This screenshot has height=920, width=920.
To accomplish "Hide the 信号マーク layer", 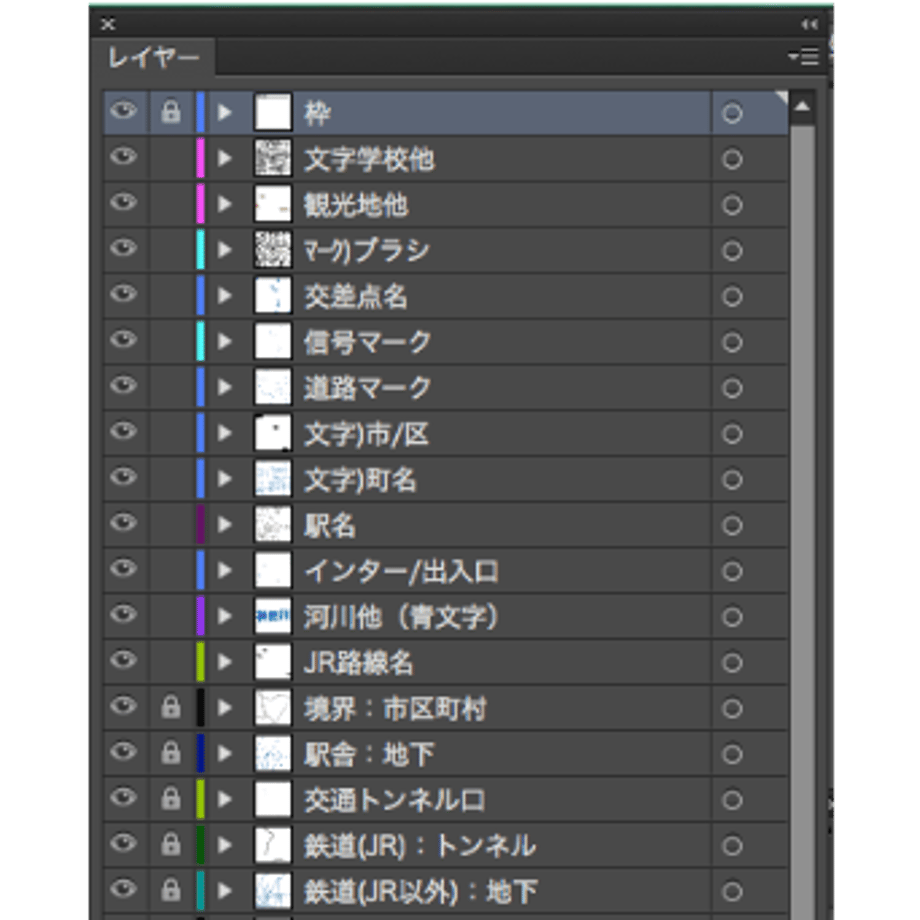I will click(x=124, y=339).
